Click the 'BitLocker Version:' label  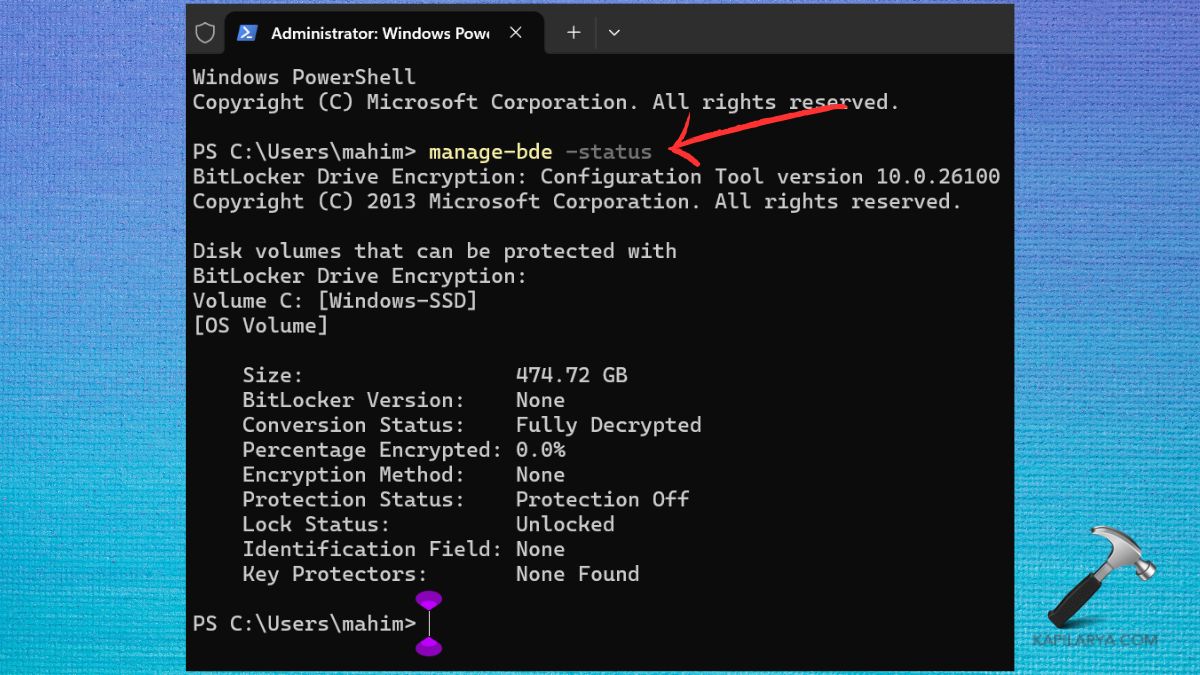click(354, 400)
